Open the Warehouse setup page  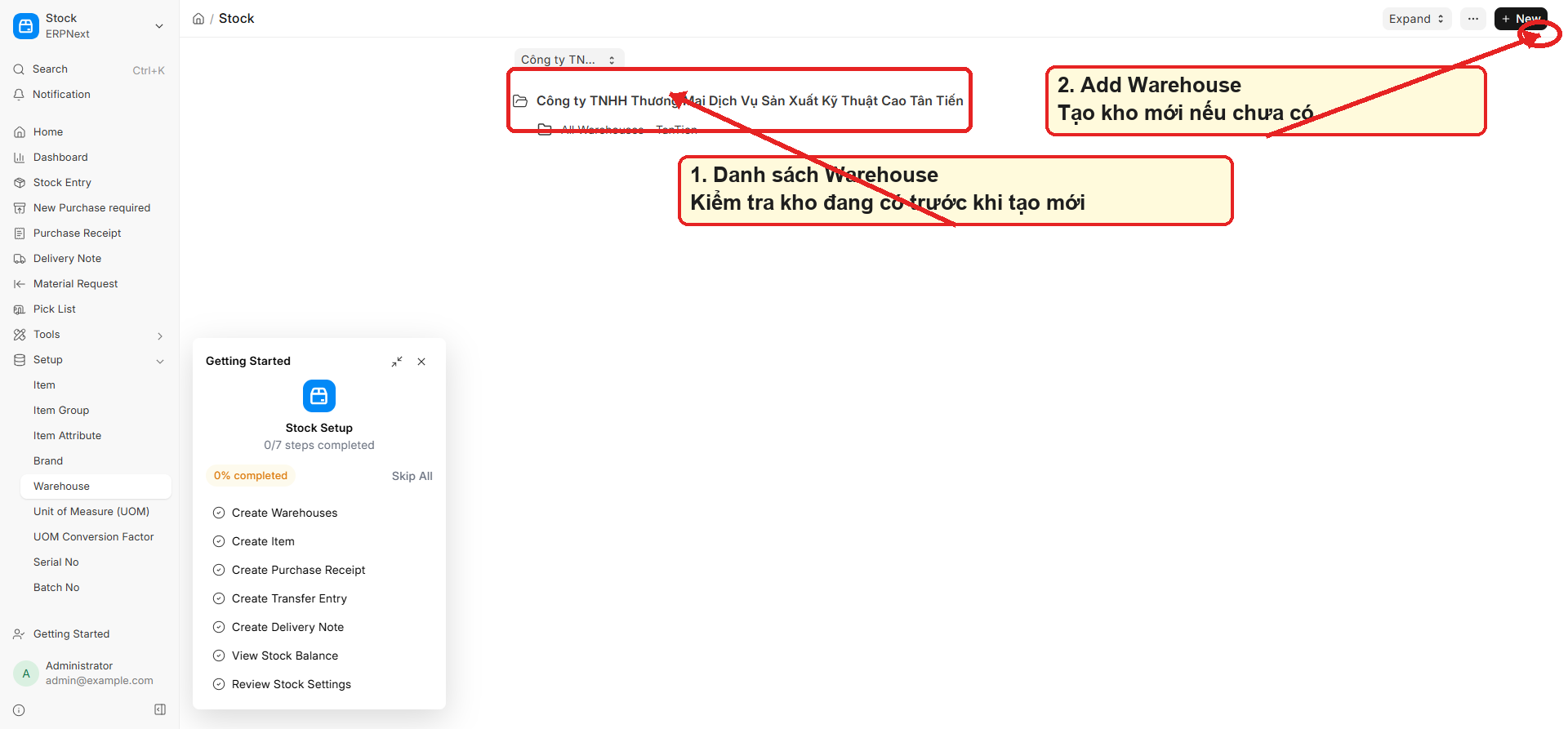point(96,487)
